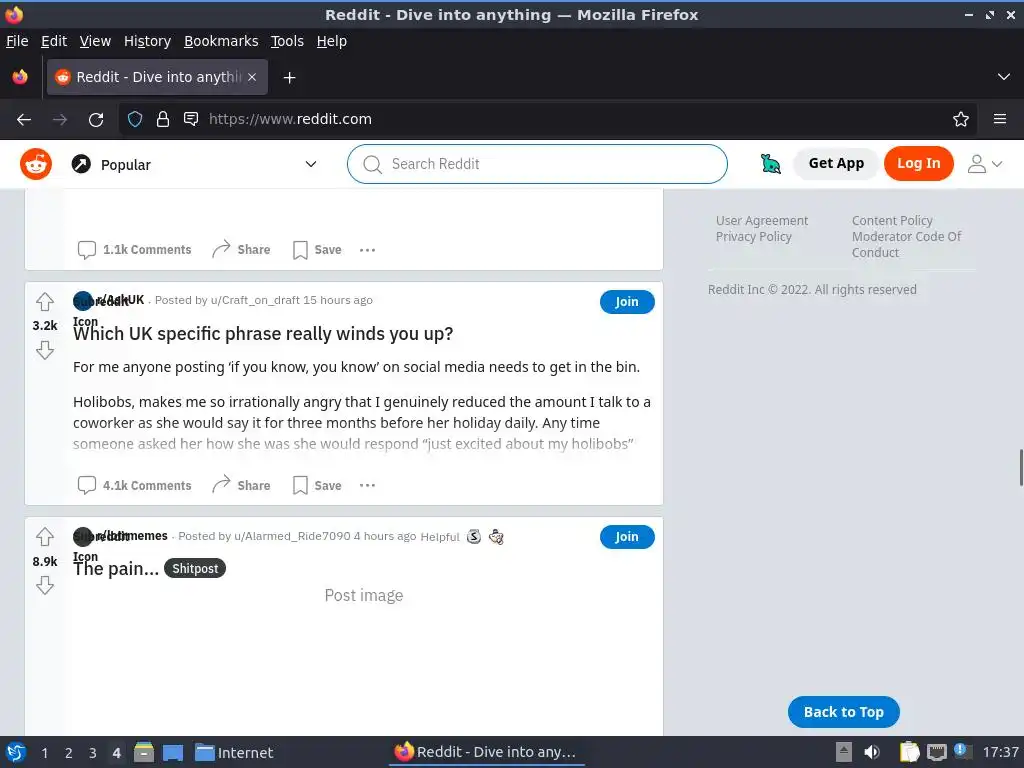The image size is (1024, 768).
Task: Open the History menu
Action: (147, 41)
